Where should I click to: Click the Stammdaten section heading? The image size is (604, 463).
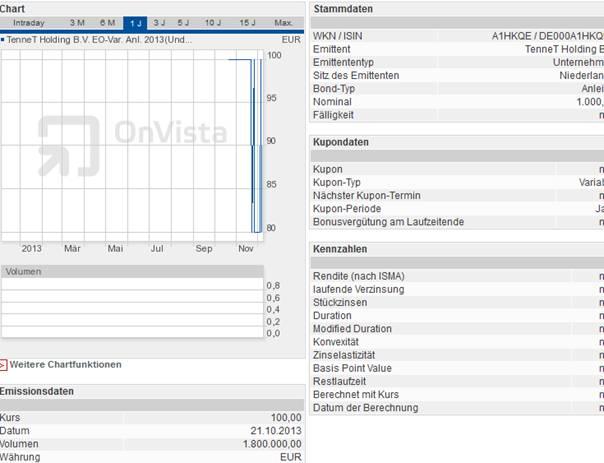(x=343, y=9)
